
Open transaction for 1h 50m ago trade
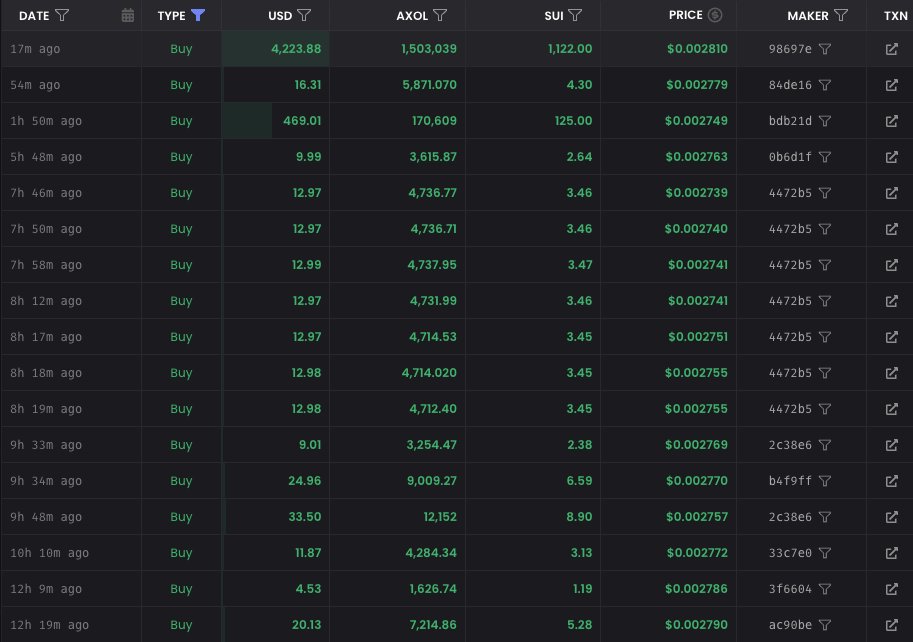click(891, 121)
